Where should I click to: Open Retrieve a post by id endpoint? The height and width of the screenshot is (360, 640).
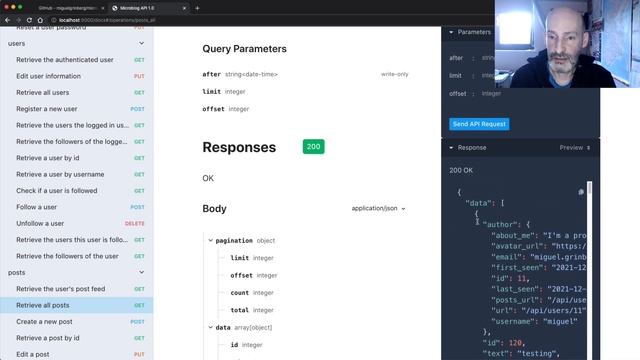(77, 338)
